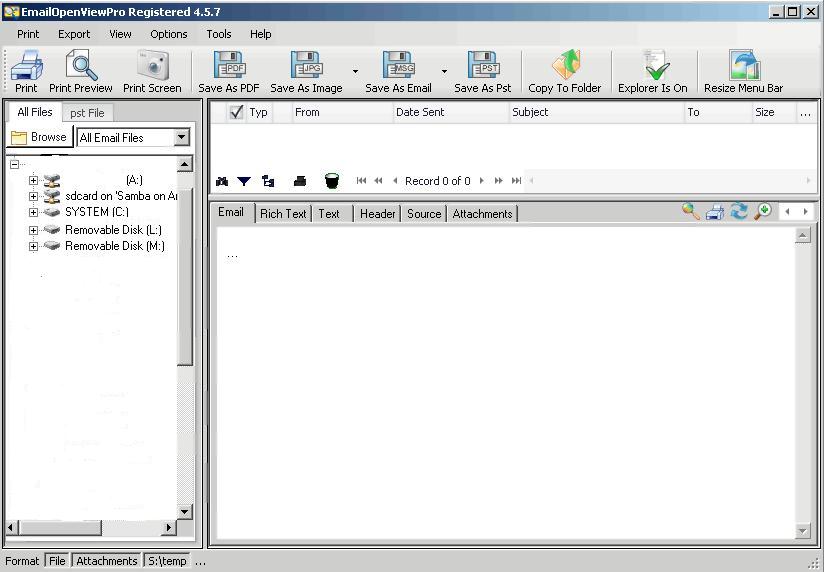Go to the previous record
Viewport: 824px width, 572px height.
pos(395,181)
